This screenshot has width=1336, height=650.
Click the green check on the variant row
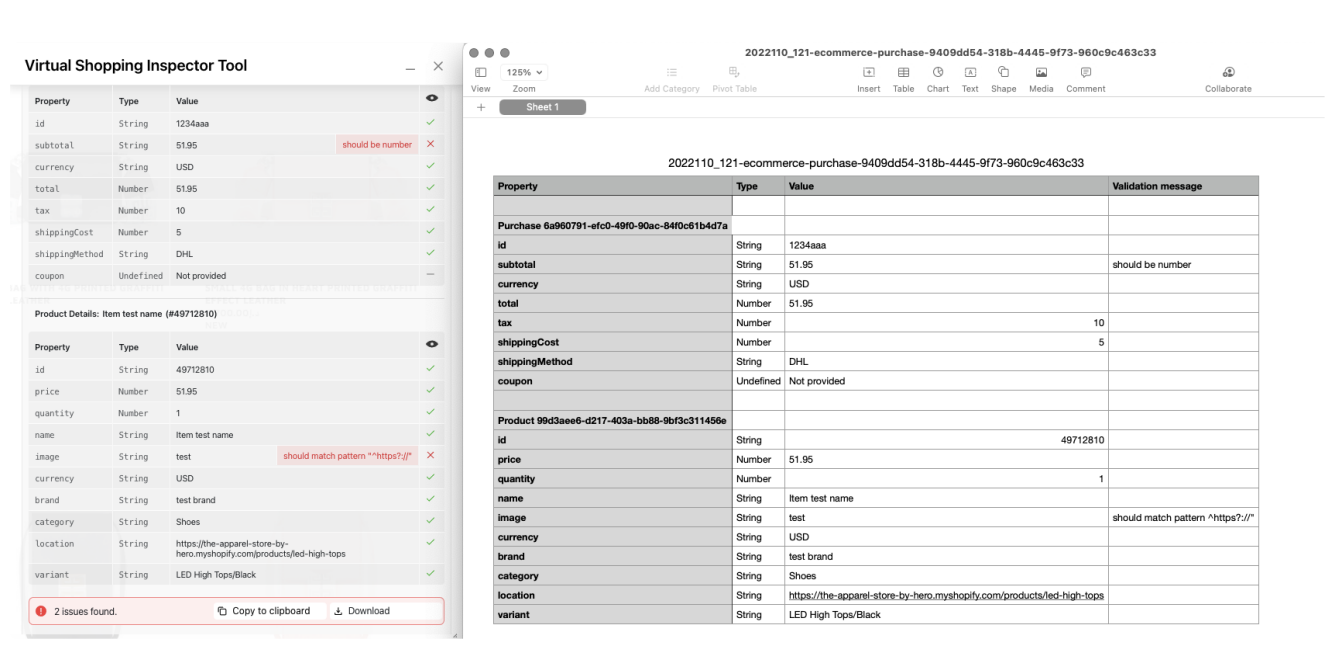click(431, 574)
